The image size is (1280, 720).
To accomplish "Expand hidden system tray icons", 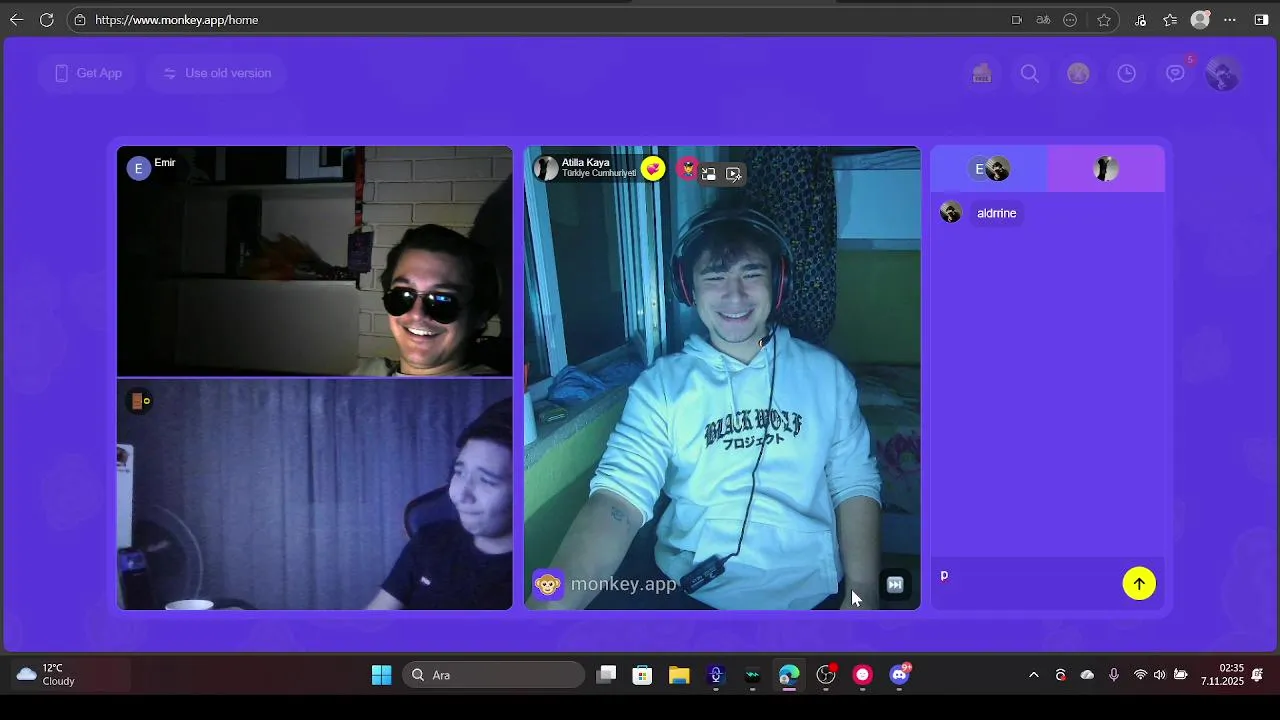I will [x=1034, y=675].
